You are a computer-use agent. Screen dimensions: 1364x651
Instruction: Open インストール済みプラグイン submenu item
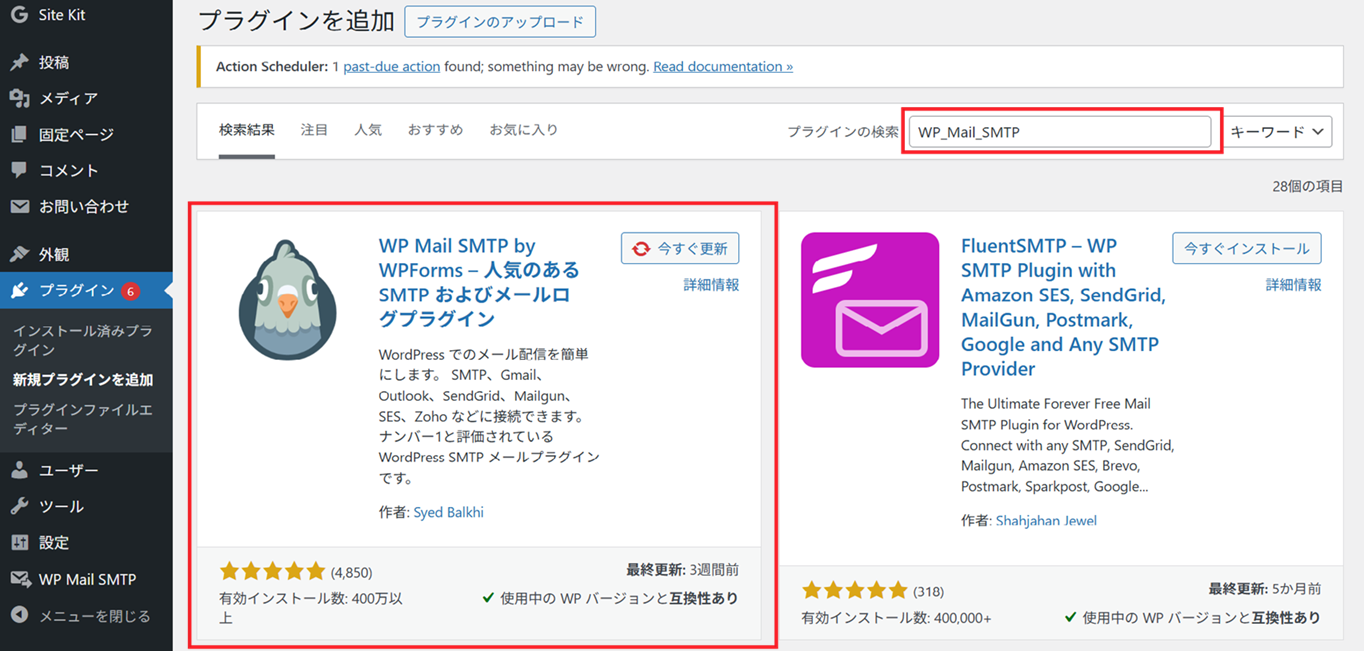click(82, 340)
